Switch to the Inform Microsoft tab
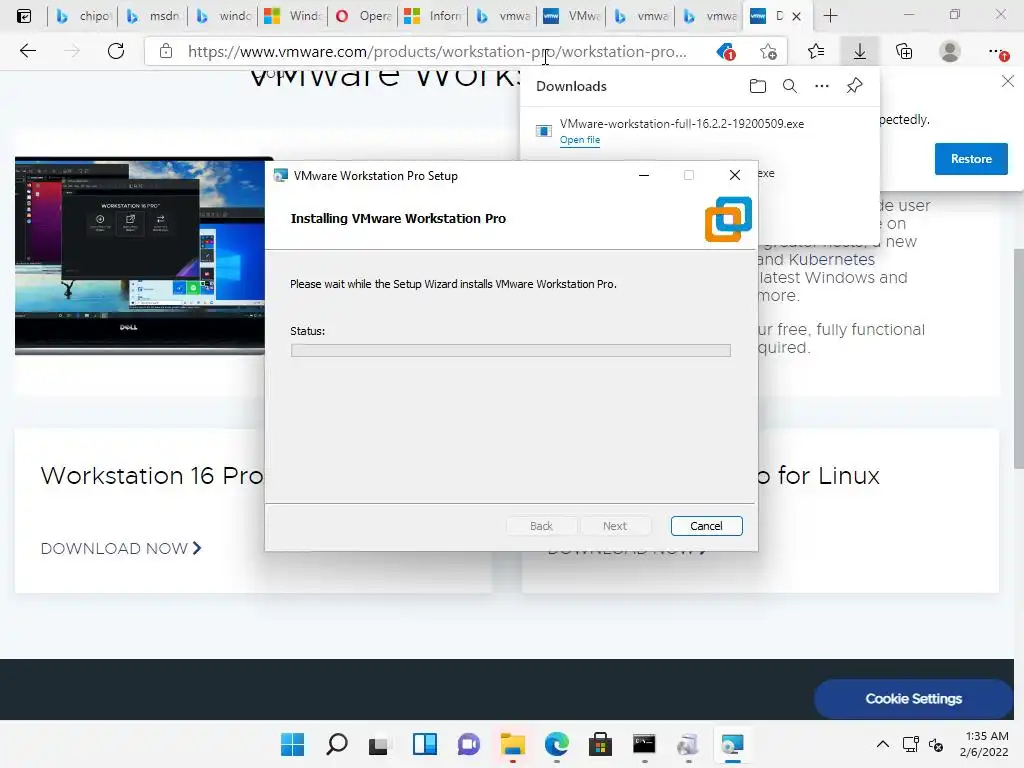1024x768 pixels. [x=432, y=16]
